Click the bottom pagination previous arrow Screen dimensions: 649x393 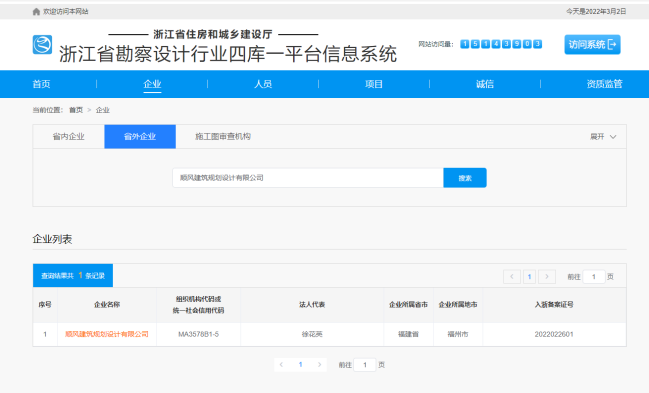coord(281,365)
